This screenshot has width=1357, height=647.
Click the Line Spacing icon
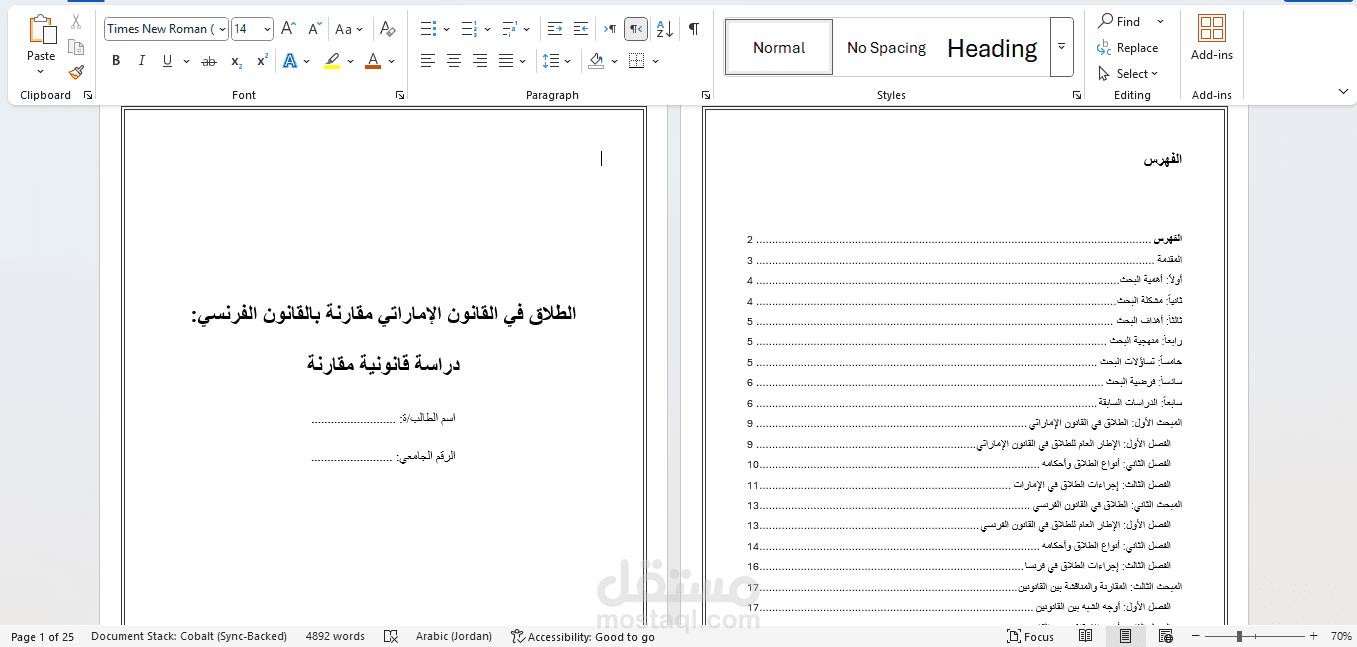coord(551,61)
